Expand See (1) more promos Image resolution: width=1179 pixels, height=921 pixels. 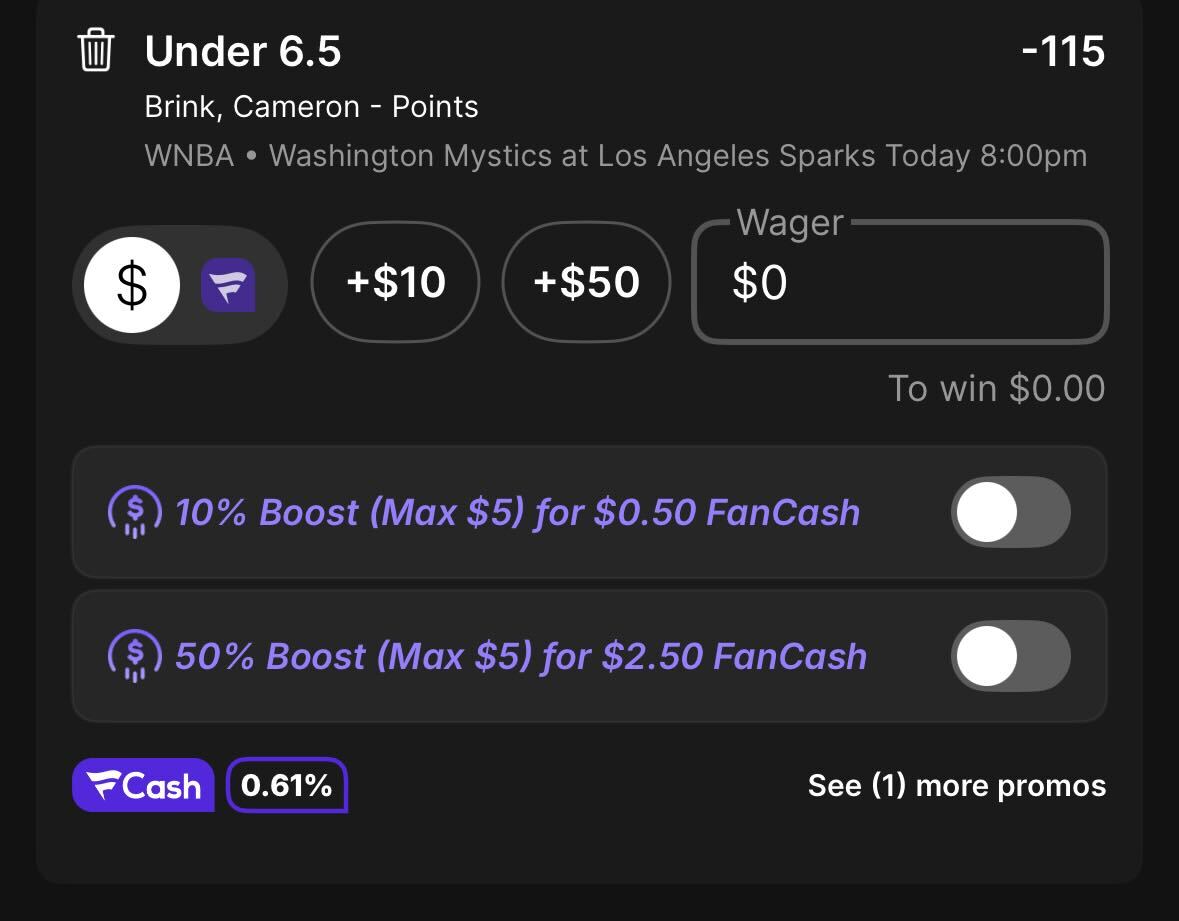pos(956,786)
